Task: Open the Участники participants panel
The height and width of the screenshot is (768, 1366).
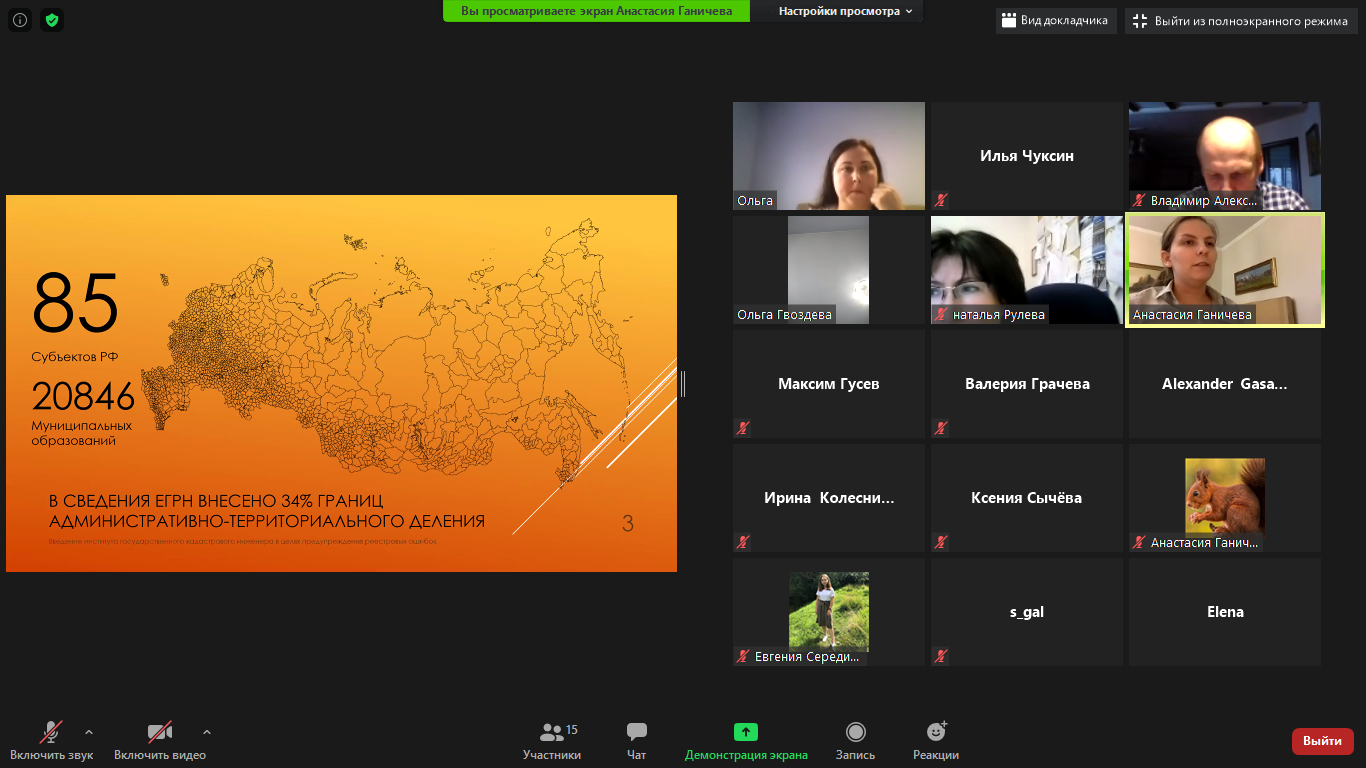Action: pos(552,741)
